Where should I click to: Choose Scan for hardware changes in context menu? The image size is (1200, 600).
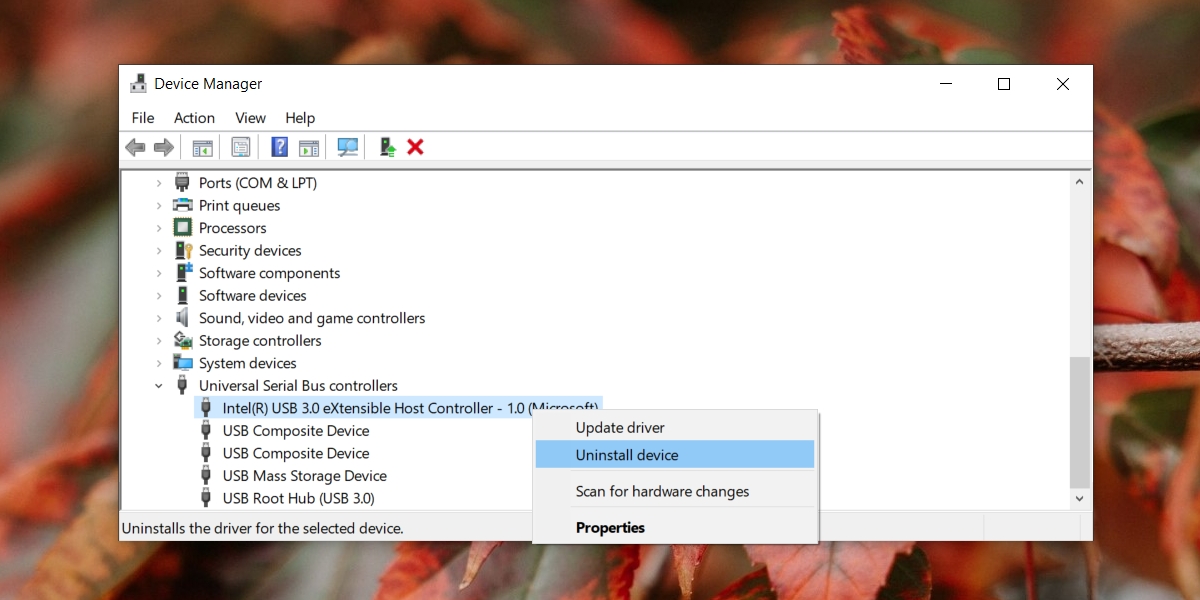click(675, 492)
